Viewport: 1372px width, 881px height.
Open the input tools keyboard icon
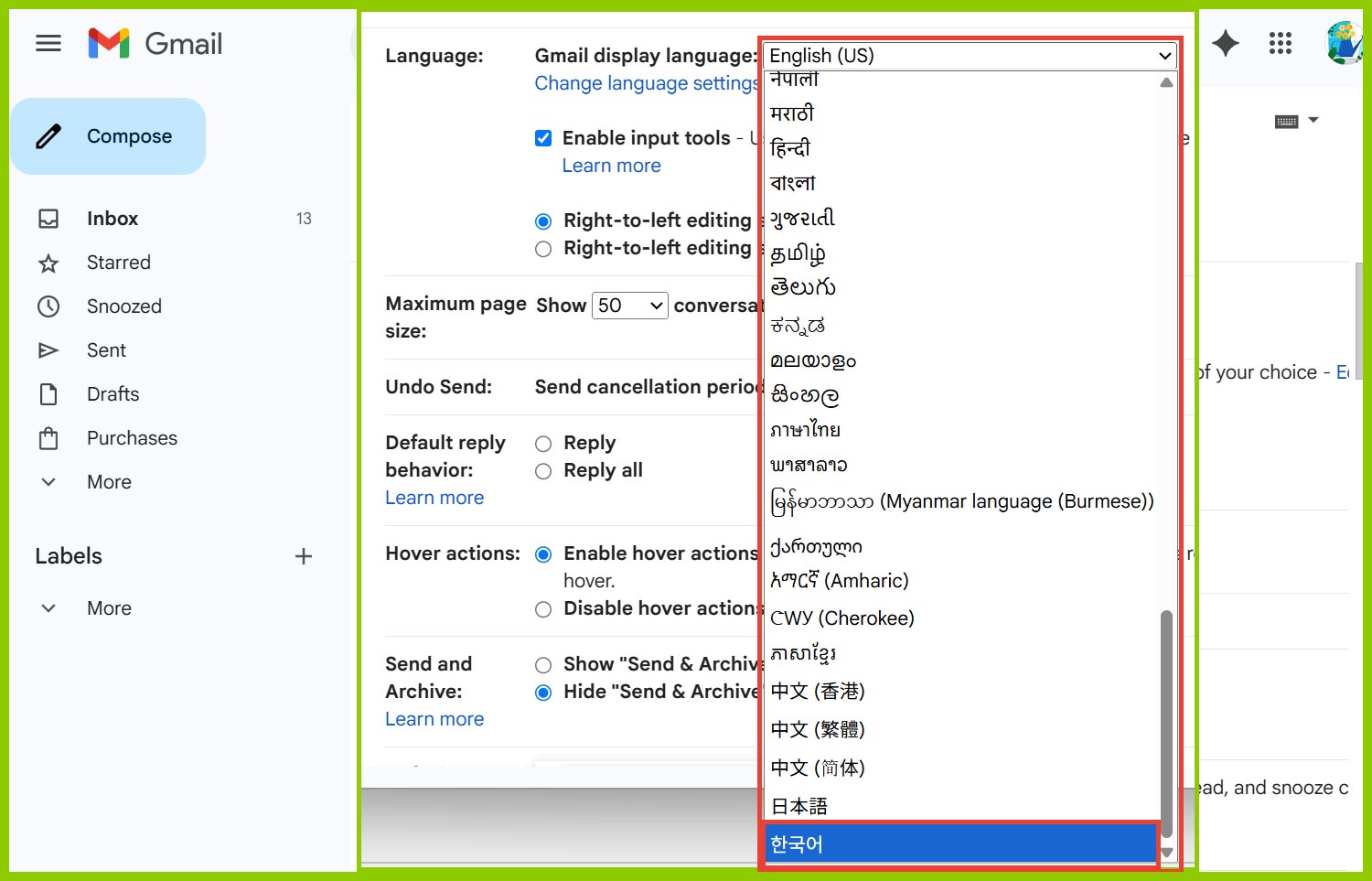tap(1287, 121)
